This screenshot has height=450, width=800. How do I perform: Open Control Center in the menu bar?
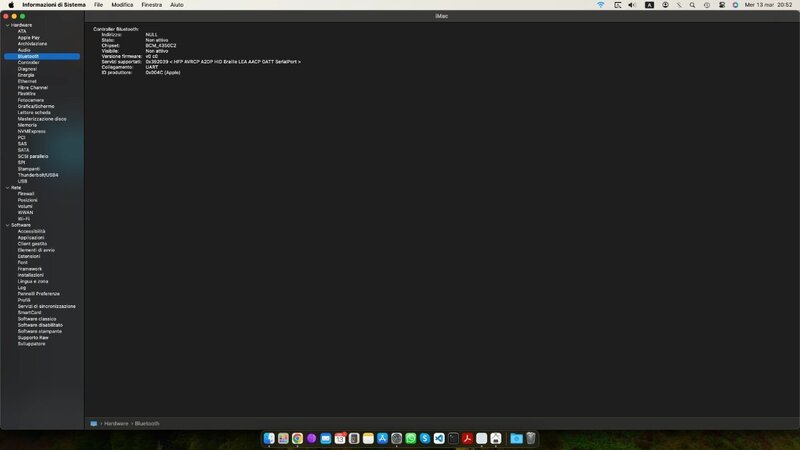coord(721,5)
